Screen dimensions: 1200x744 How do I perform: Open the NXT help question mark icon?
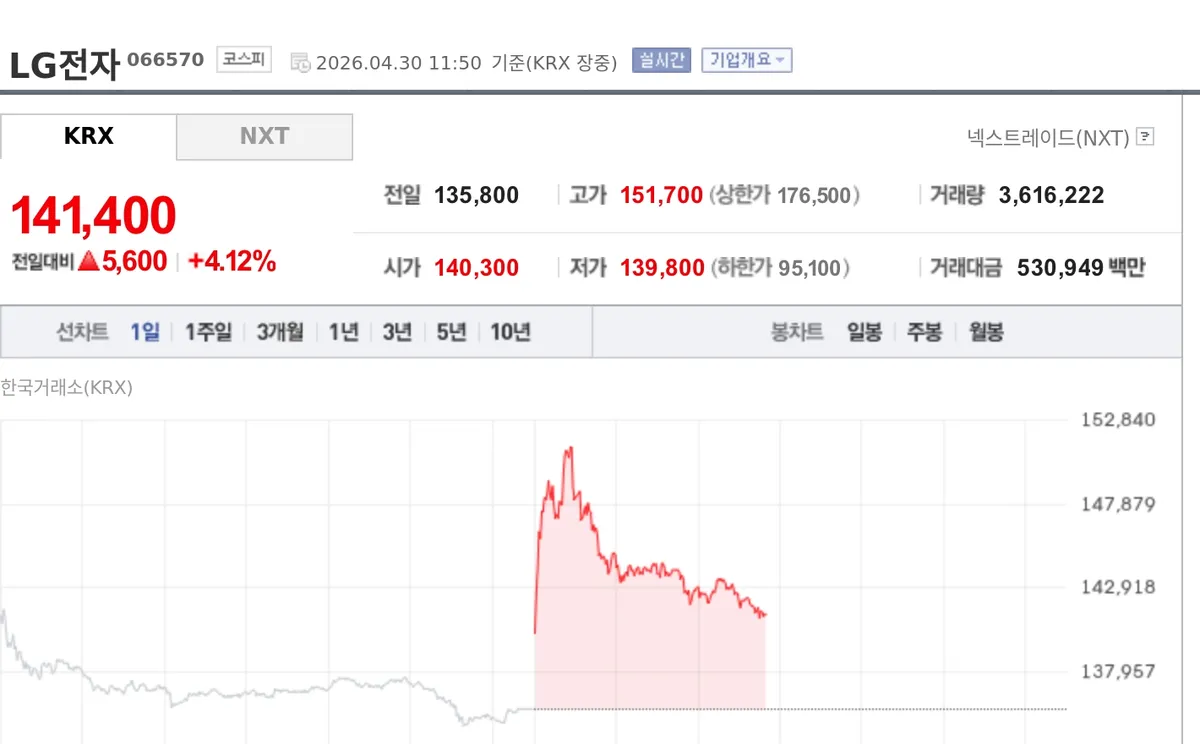(1144, 136)
